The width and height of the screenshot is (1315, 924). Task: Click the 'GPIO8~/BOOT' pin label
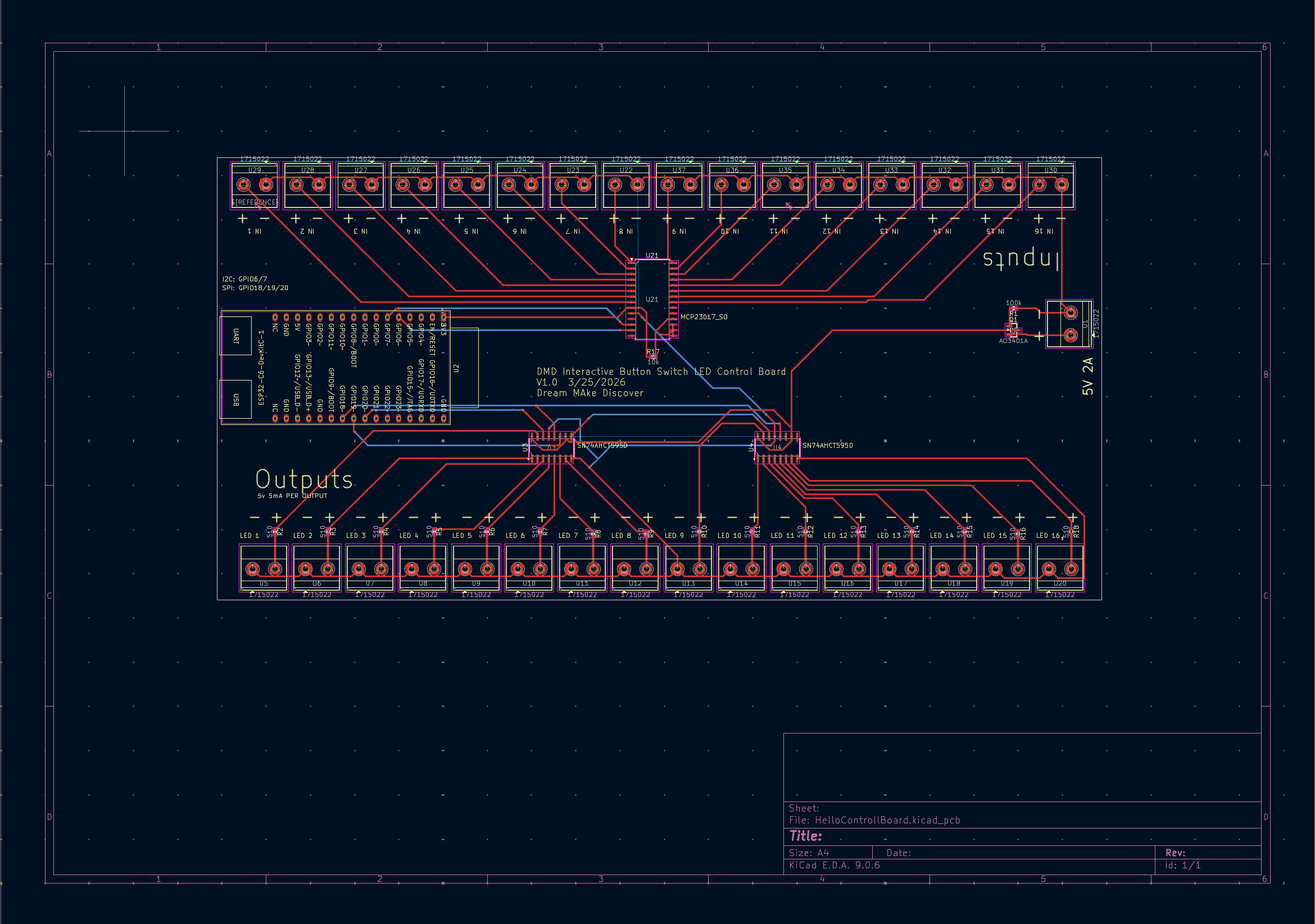(x=353, y=346)
